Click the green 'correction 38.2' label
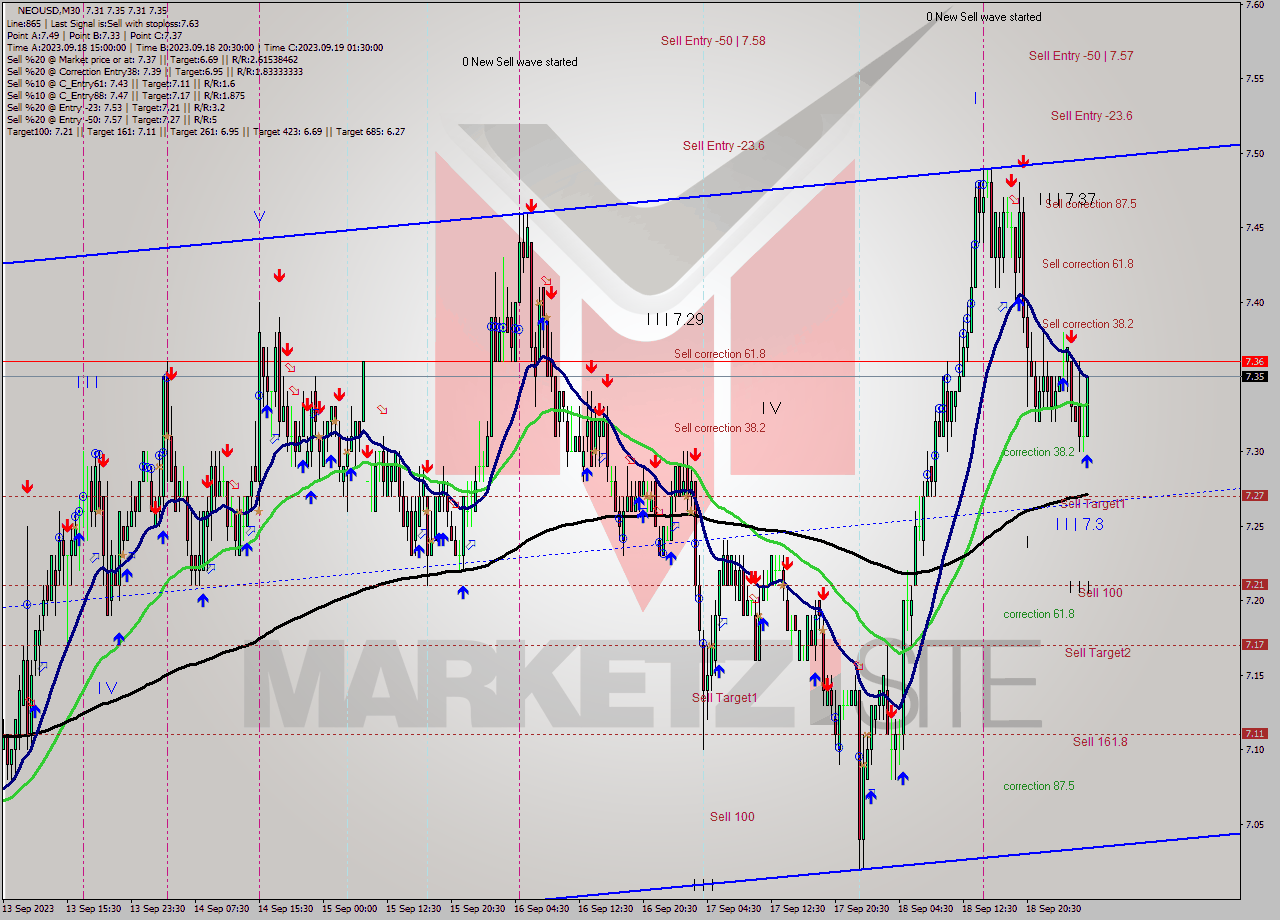1280x920 pixels. coord(1039,452)
